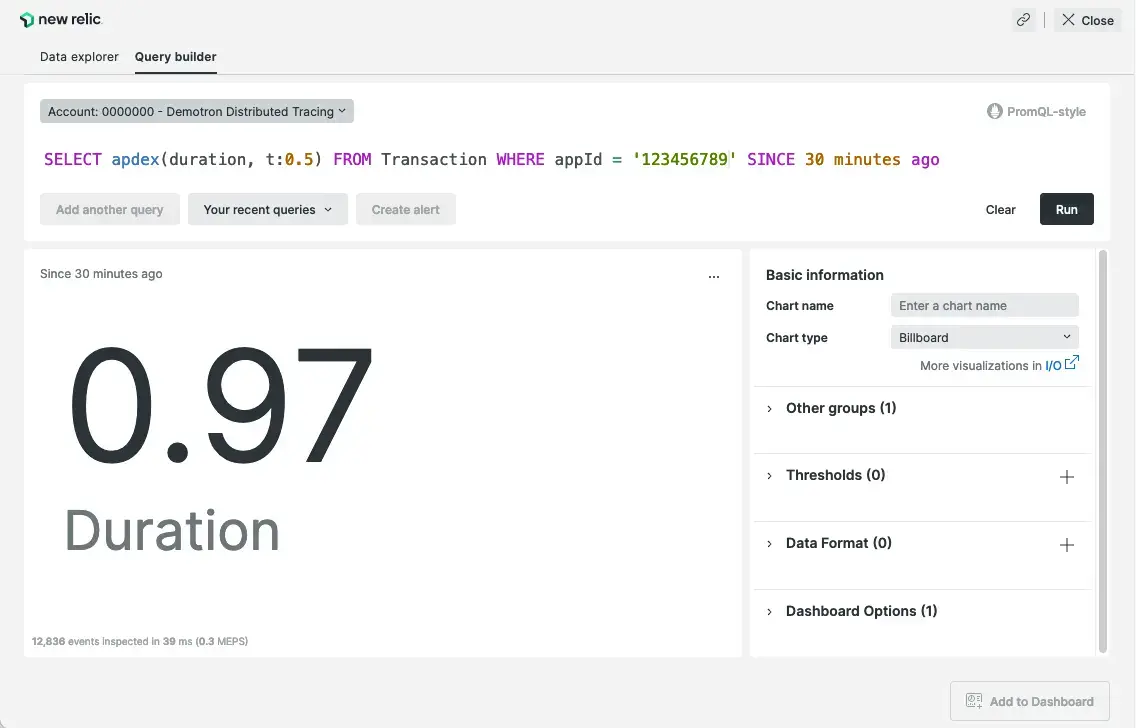This screenshot has width=1136, height=728.
Task: Clear the current query
Action: [1000, 210]
